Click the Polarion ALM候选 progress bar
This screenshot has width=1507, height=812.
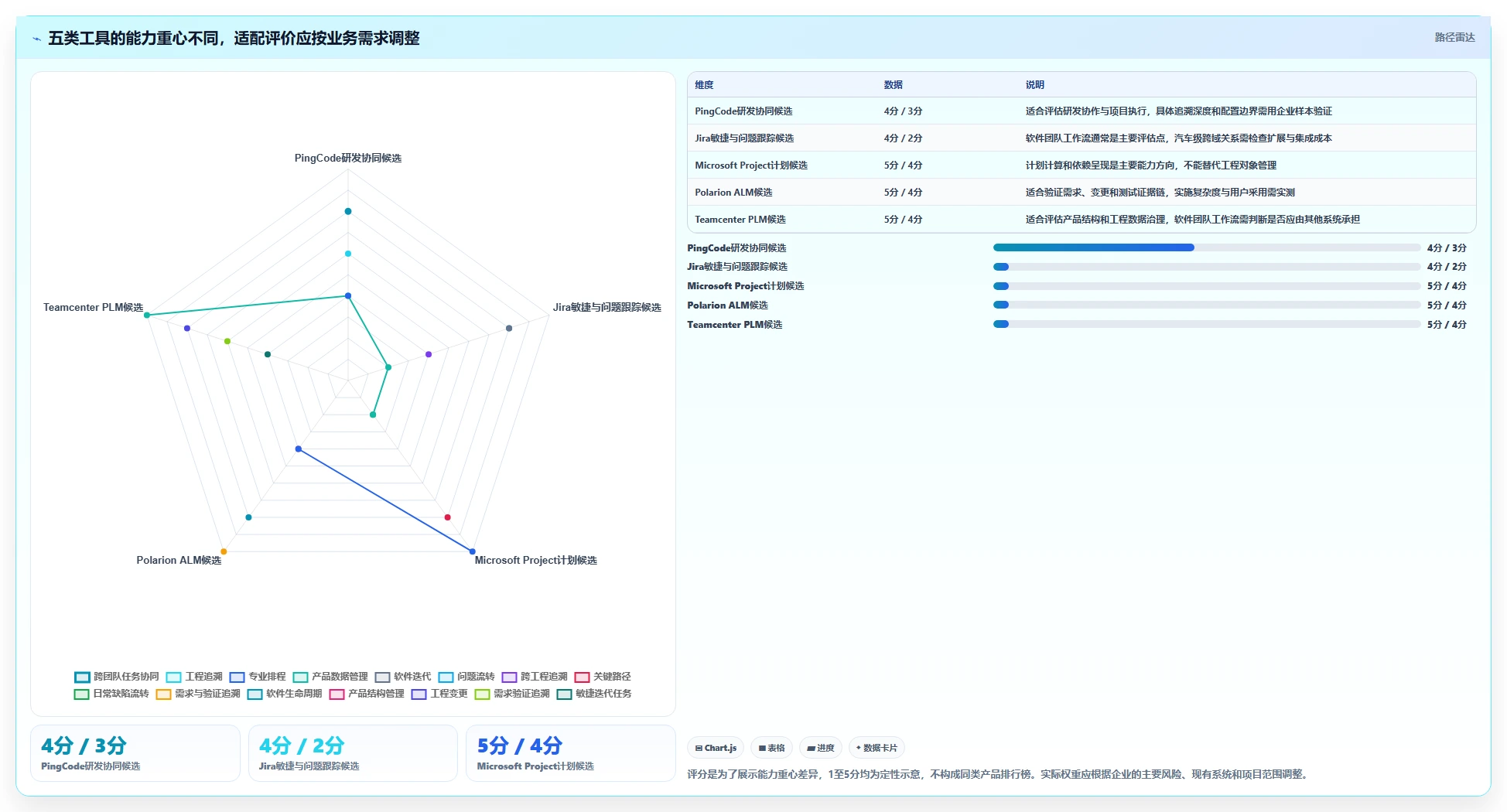pos(1207,305)
